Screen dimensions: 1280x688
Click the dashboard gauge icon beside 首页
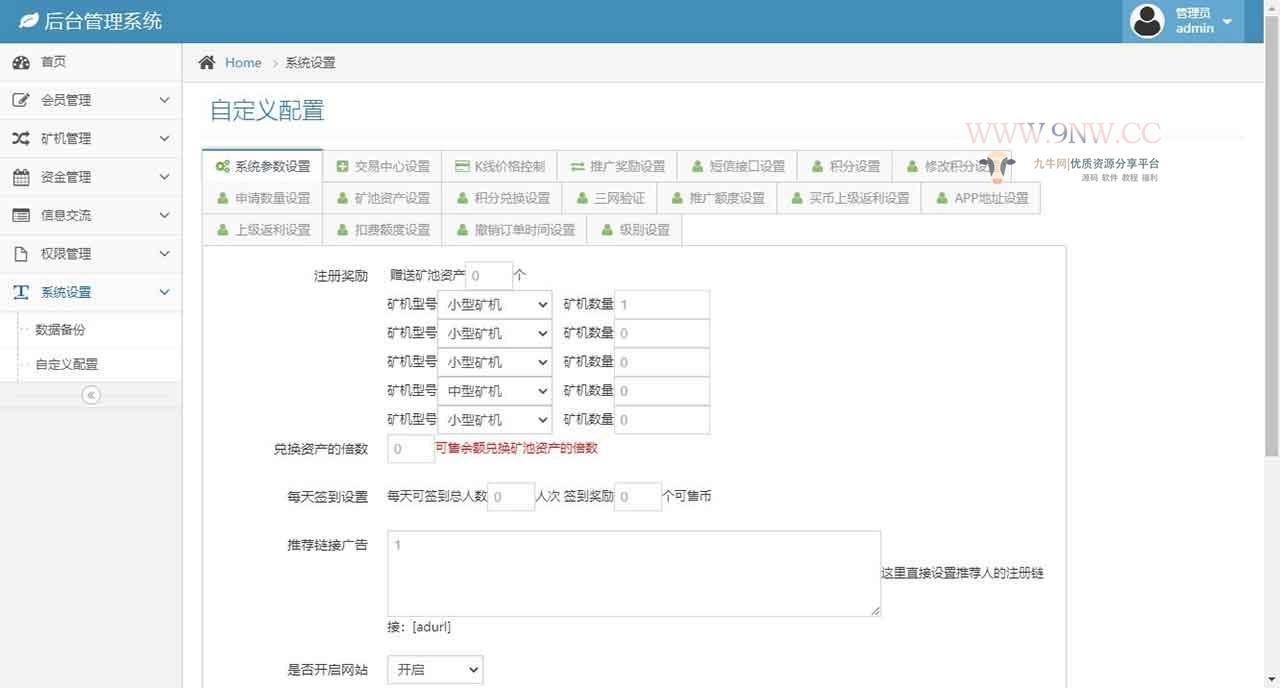pyautogui.click(x=22, y=62)
